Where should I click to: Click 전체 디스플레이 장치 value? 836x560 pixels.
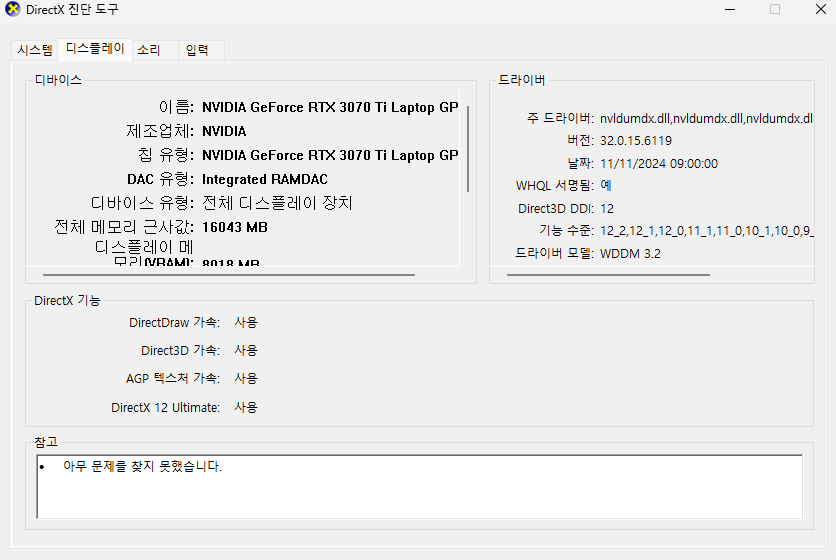click(x=277, y=203)
